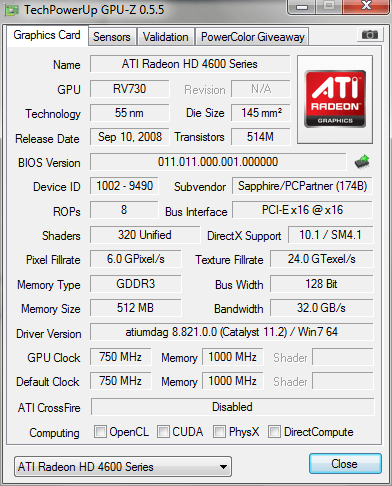Image resolution: width=392 pixels, height=486 pixels.
Task: Click the ATI CrossFire Disabled field
Action: pyautogui.click(x=232, y=407)
